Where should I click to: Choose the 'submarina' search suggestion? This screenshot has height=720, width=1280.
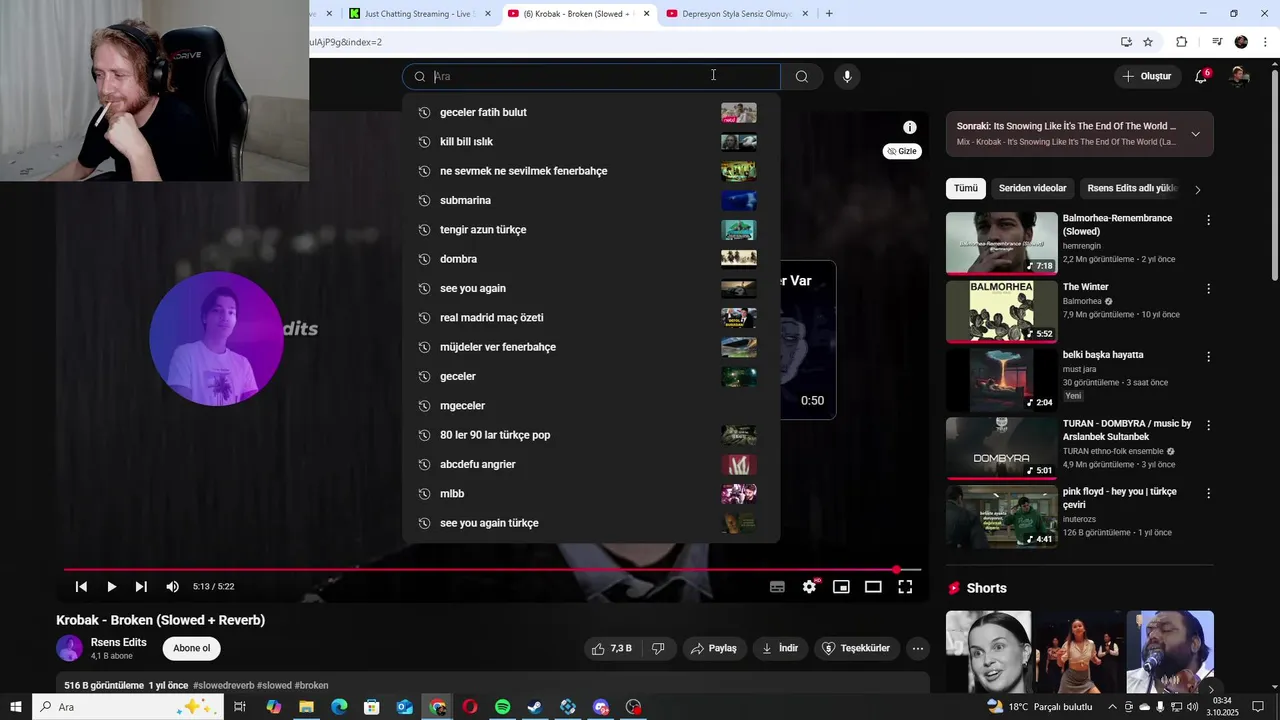click(591, 201)
